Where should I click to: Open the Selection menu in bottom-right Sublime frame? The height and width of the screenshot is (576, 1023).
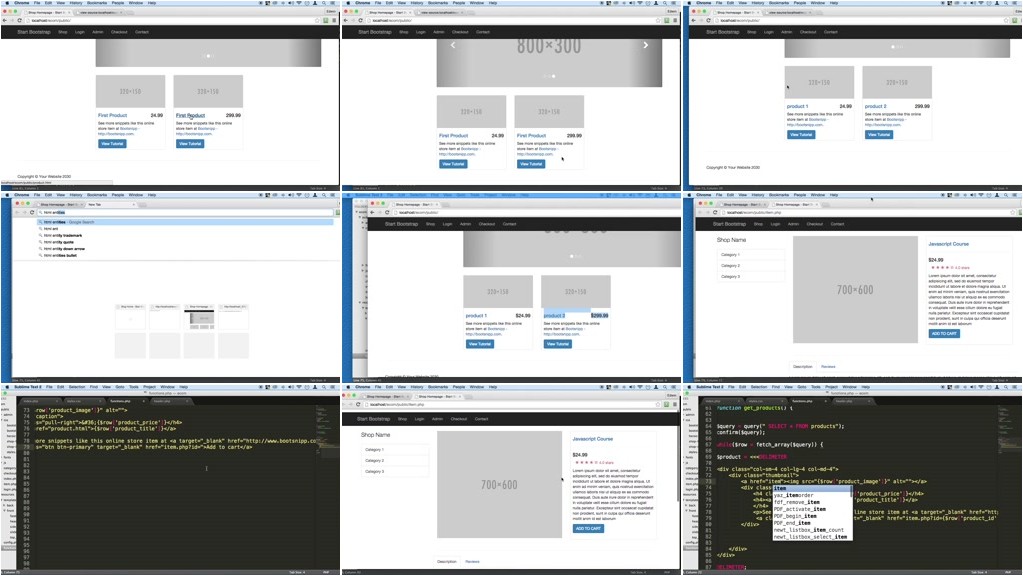tap(759, 387)
